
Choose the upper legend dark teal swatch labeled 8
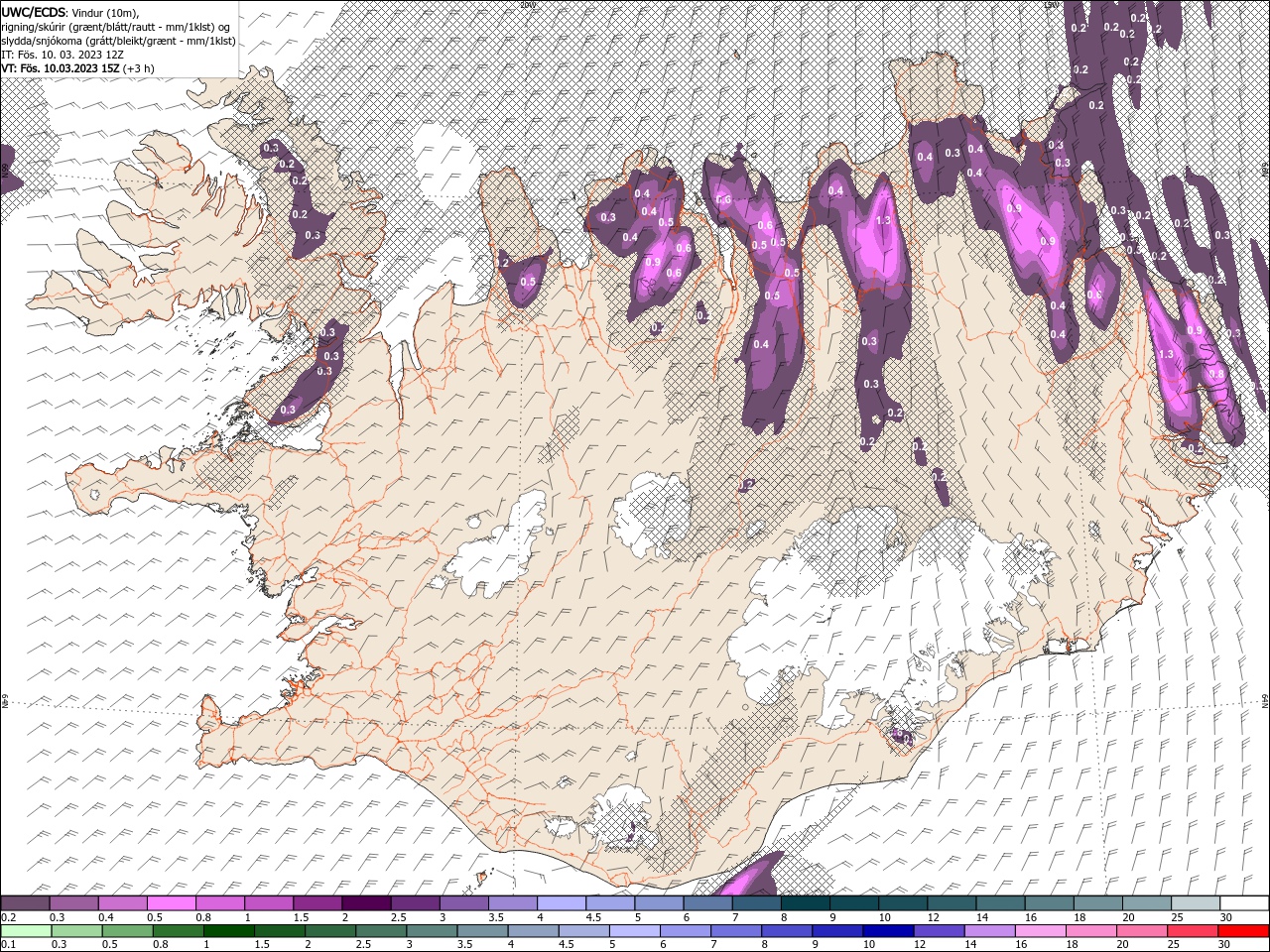(804, 902)
